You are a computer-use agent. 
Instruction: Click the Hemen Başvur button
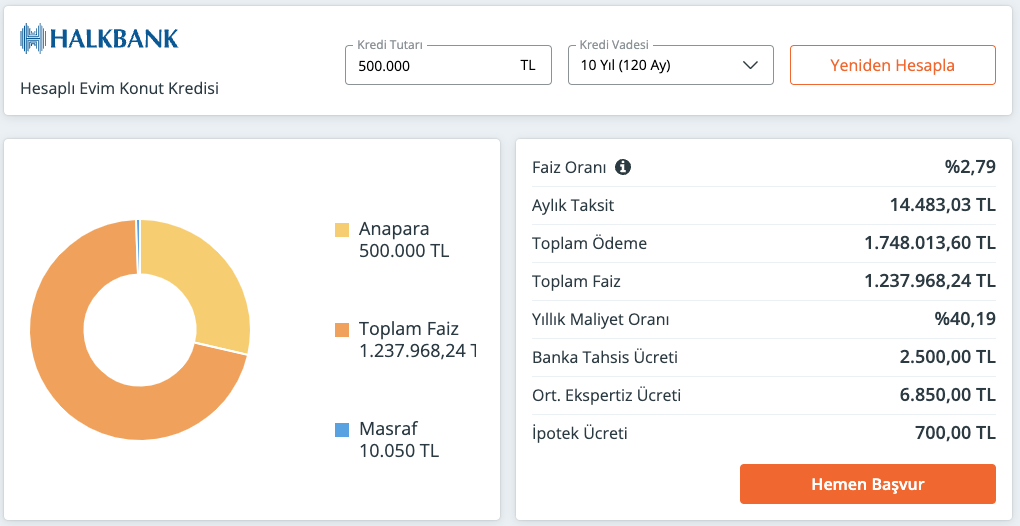pos(868,484)
